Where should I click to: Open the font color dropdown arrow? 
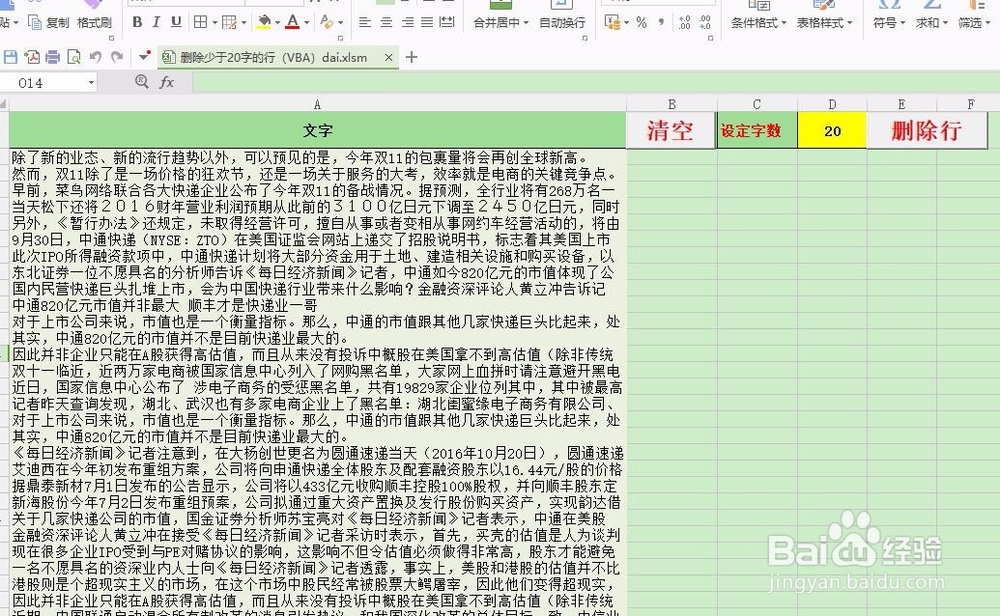[307, 23]
